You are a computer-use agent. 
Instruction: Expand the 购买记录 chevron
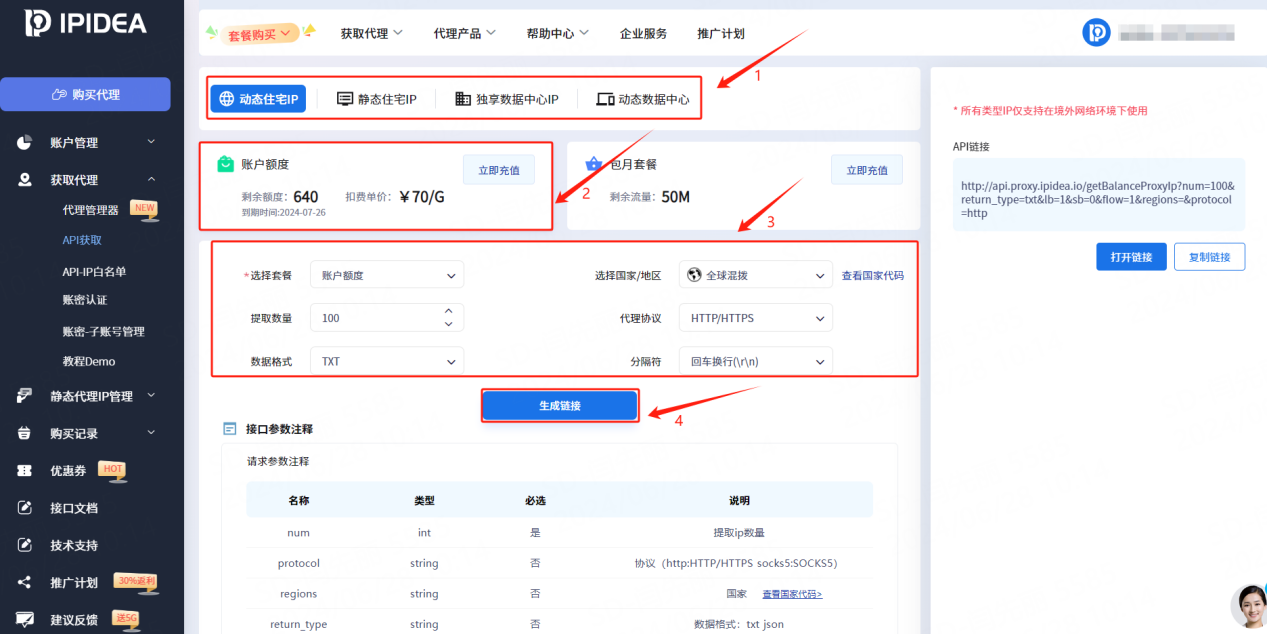152,432
